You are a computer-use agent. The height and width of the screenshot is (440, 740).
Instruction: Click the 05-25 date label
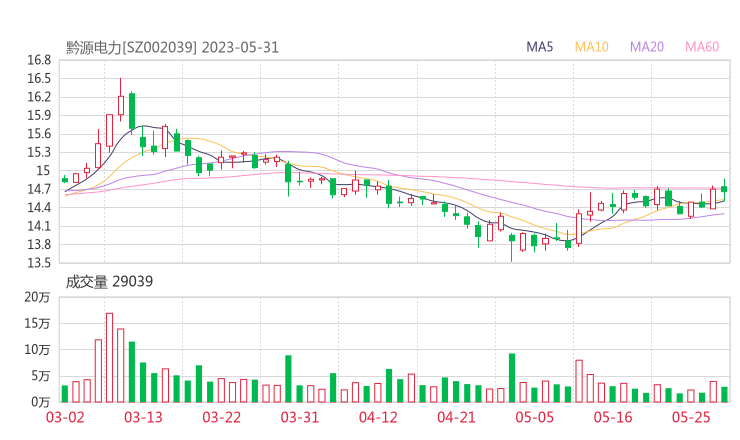tap(691, 417)
